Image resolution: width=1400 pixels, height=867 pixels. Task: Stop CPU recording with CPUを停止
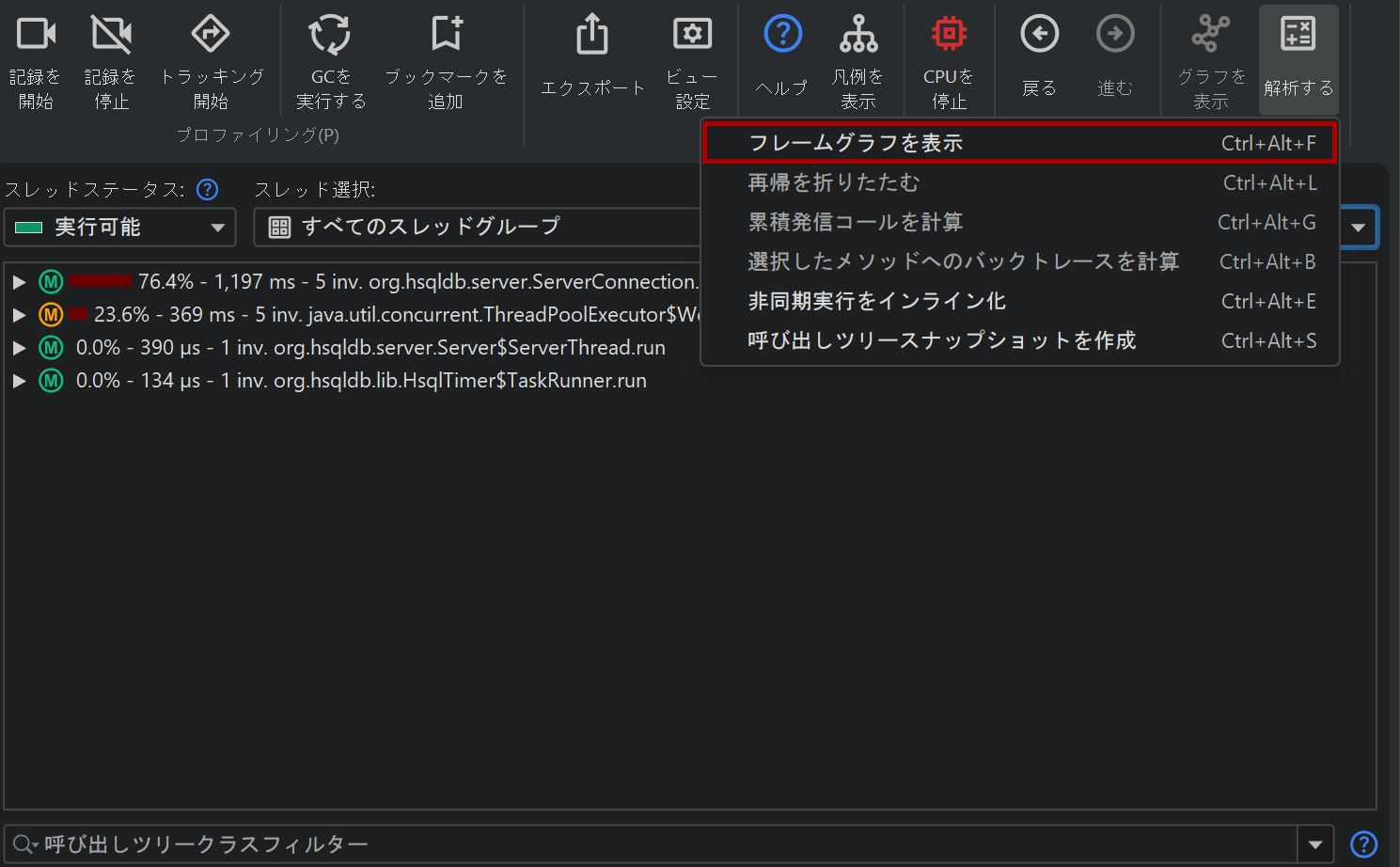click(948, 35)
